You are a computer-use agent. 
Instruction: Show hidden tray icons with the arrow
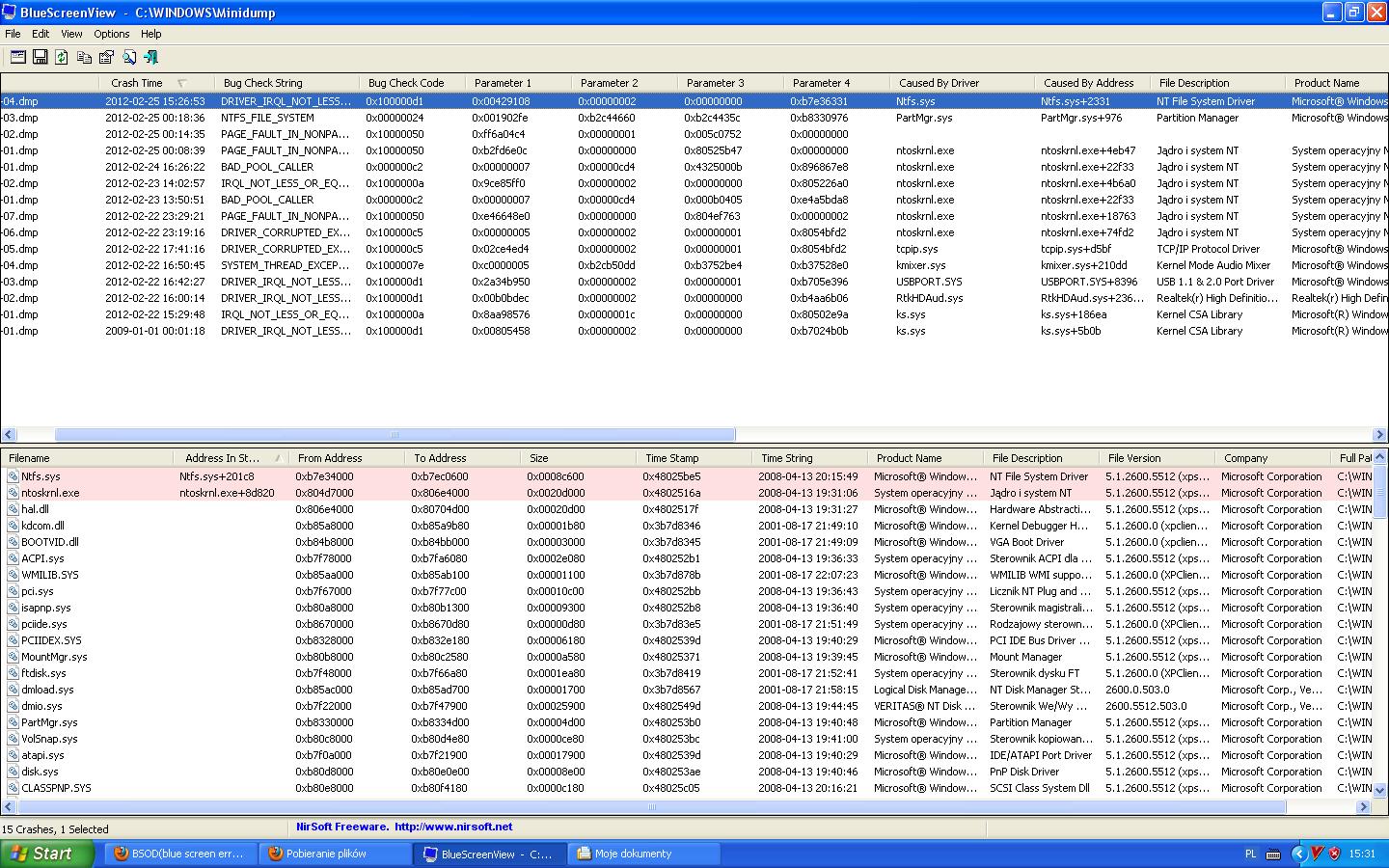tap(1298, 854)
